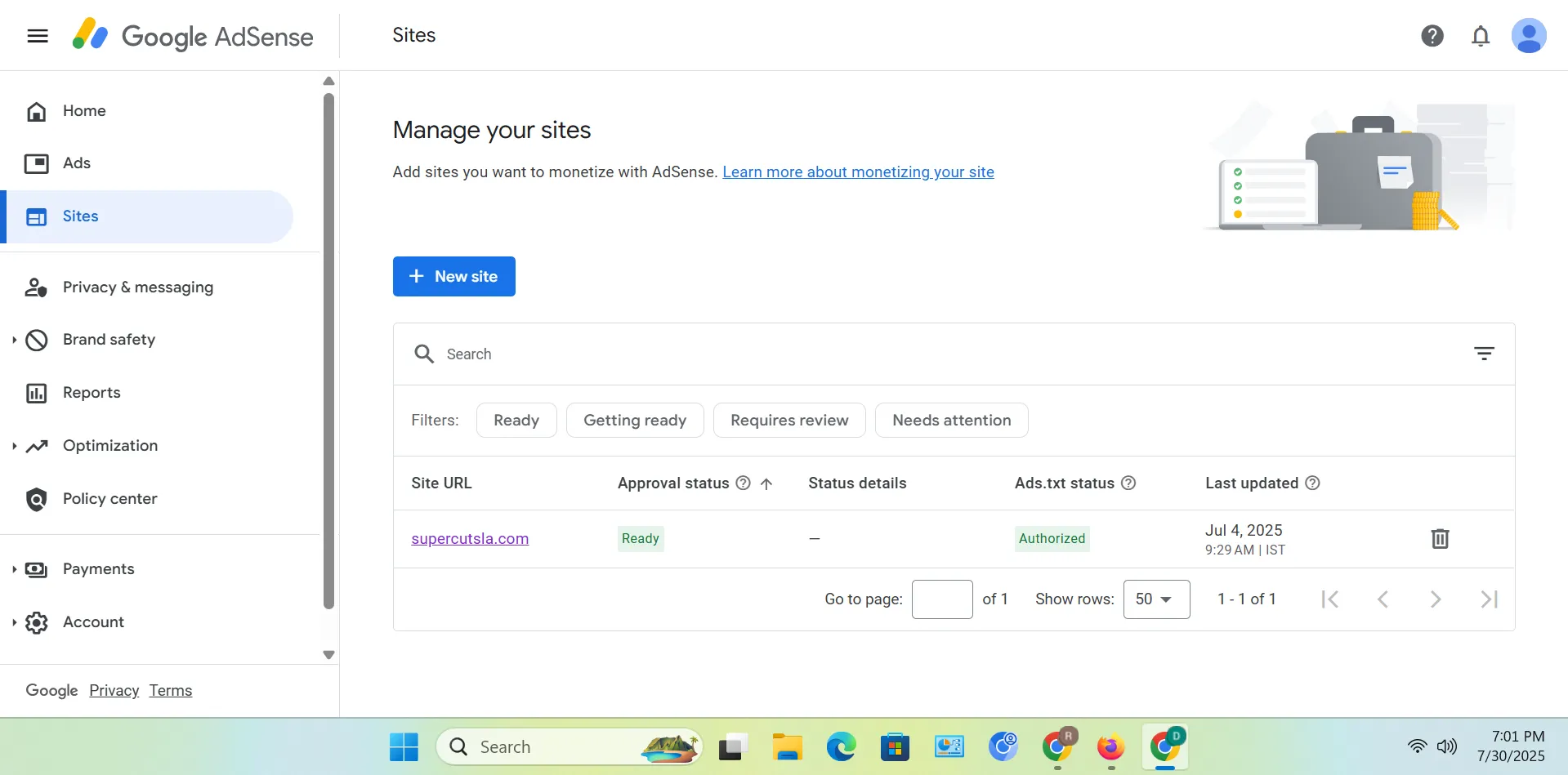
Task: Launch Microsoft Edge from the taskbar
Action: pyautogui.click(x=841, y=746)
